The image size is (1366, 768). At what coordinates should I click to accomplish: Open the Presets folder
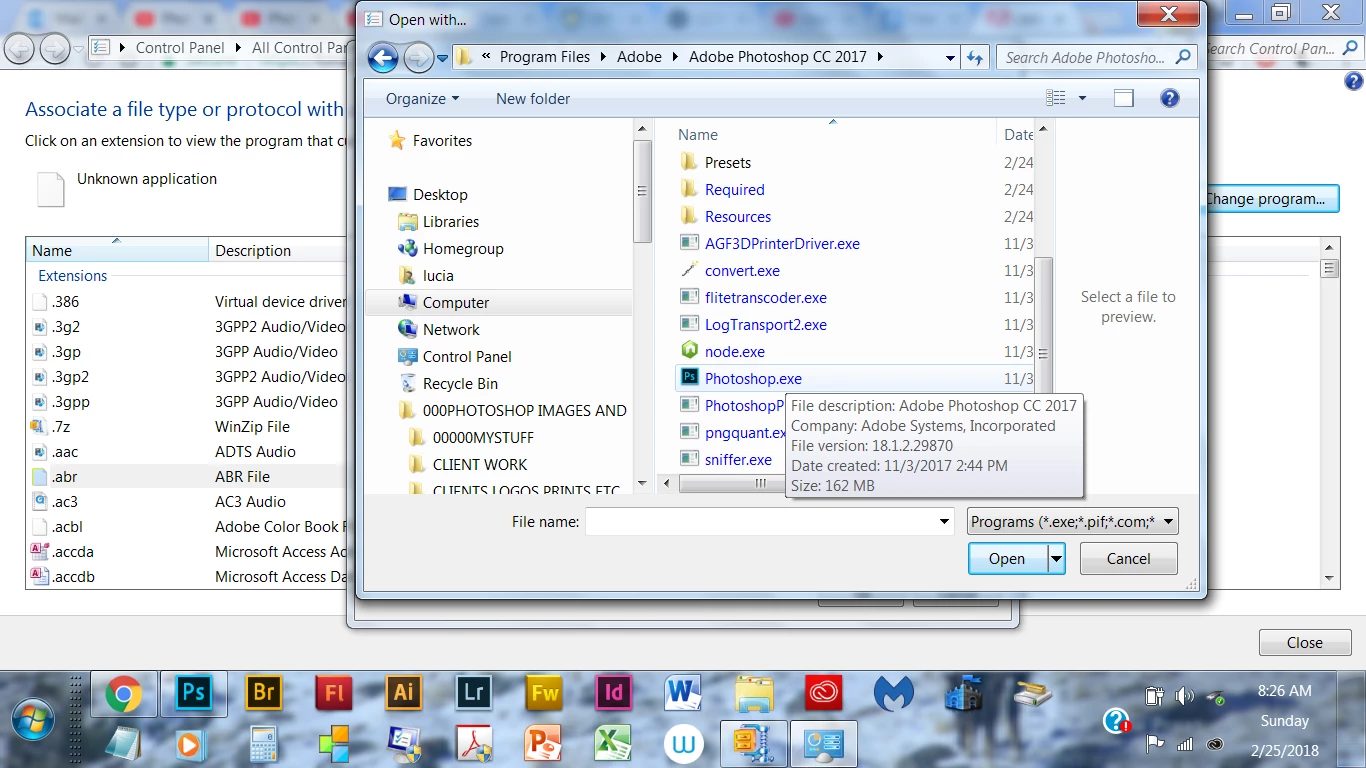click(727, 163)
